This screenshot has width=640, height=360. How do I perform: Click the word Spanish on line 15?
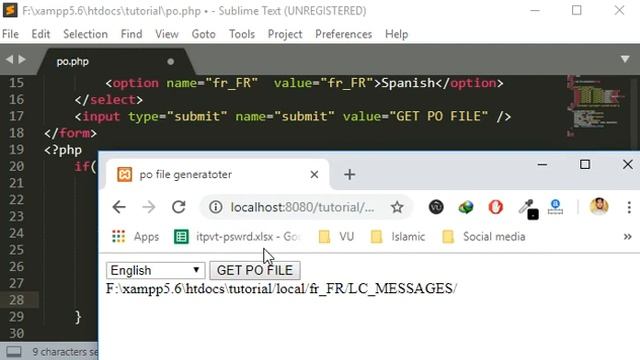[x=408, y=83]
